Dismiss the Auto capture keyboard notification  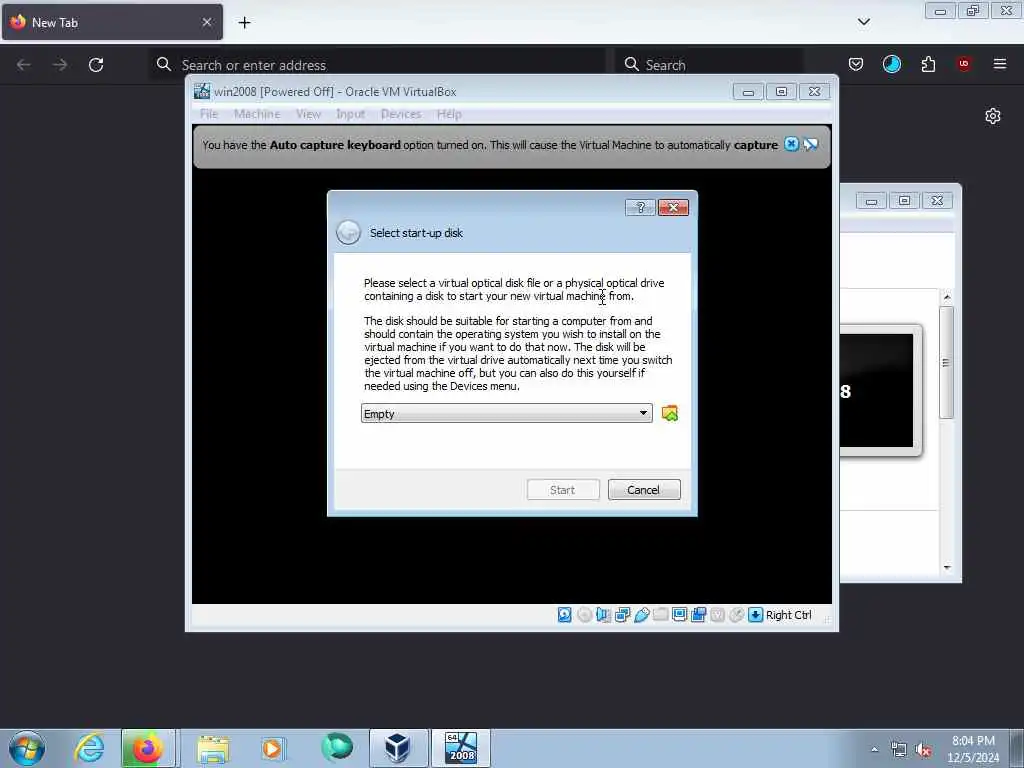click(792, 144)
